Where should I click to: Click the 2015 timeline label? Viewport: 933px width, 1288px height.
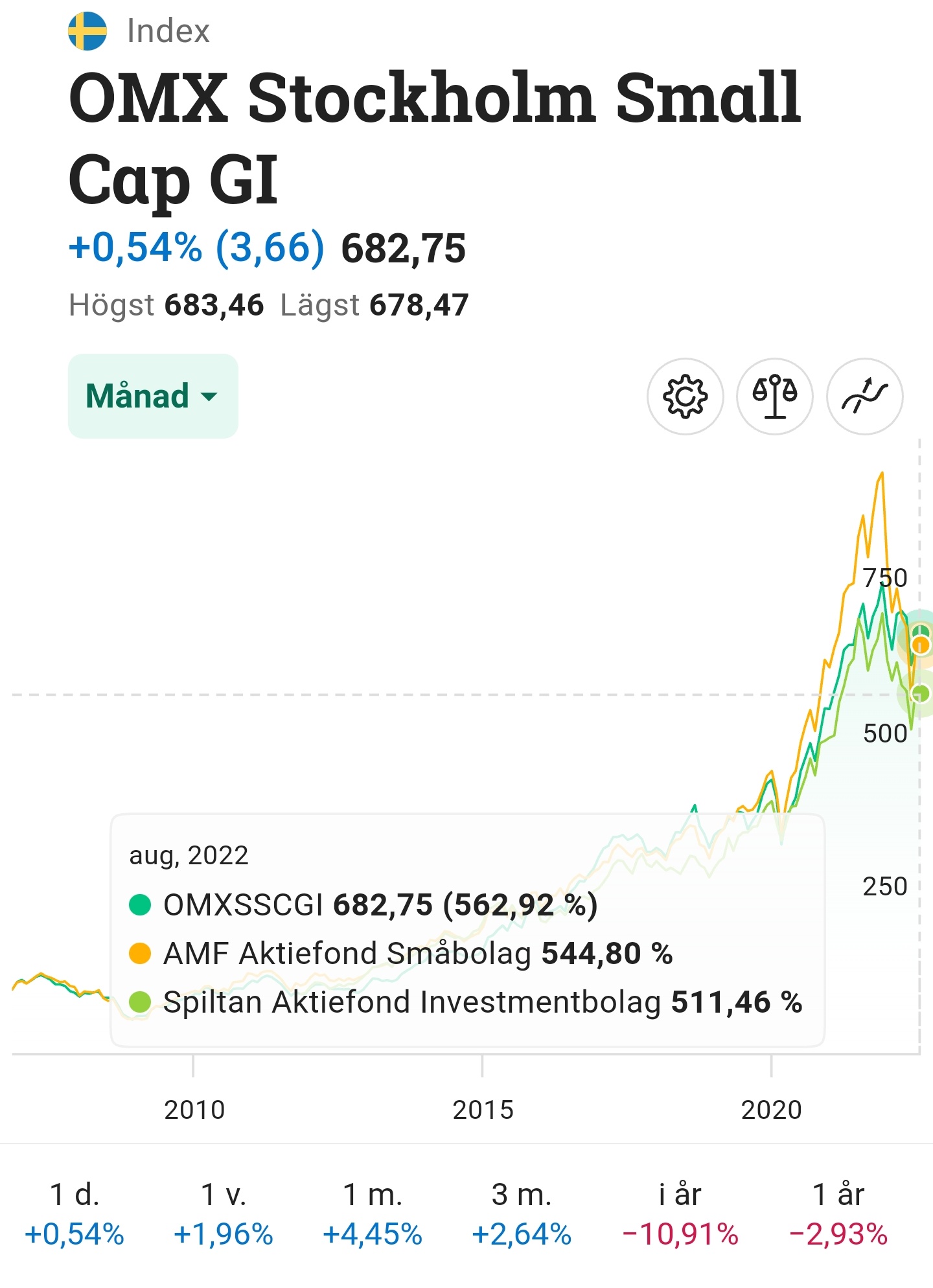click(x=483, y=1110)
